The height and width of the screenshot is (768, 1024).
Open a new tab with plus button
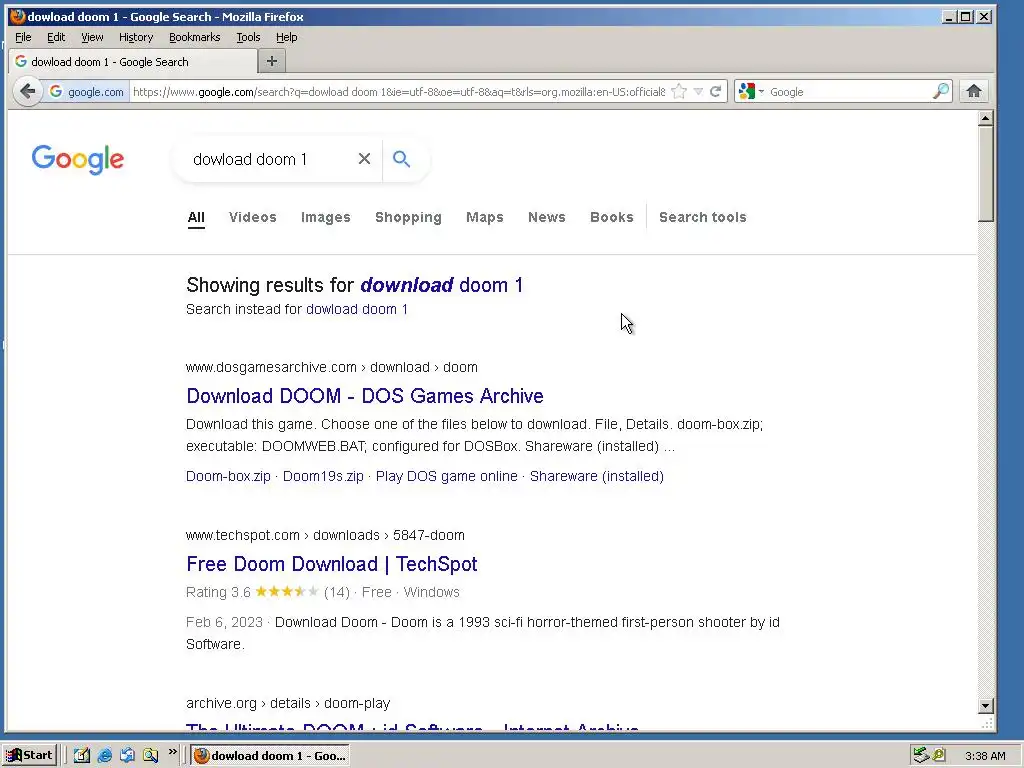272,61
